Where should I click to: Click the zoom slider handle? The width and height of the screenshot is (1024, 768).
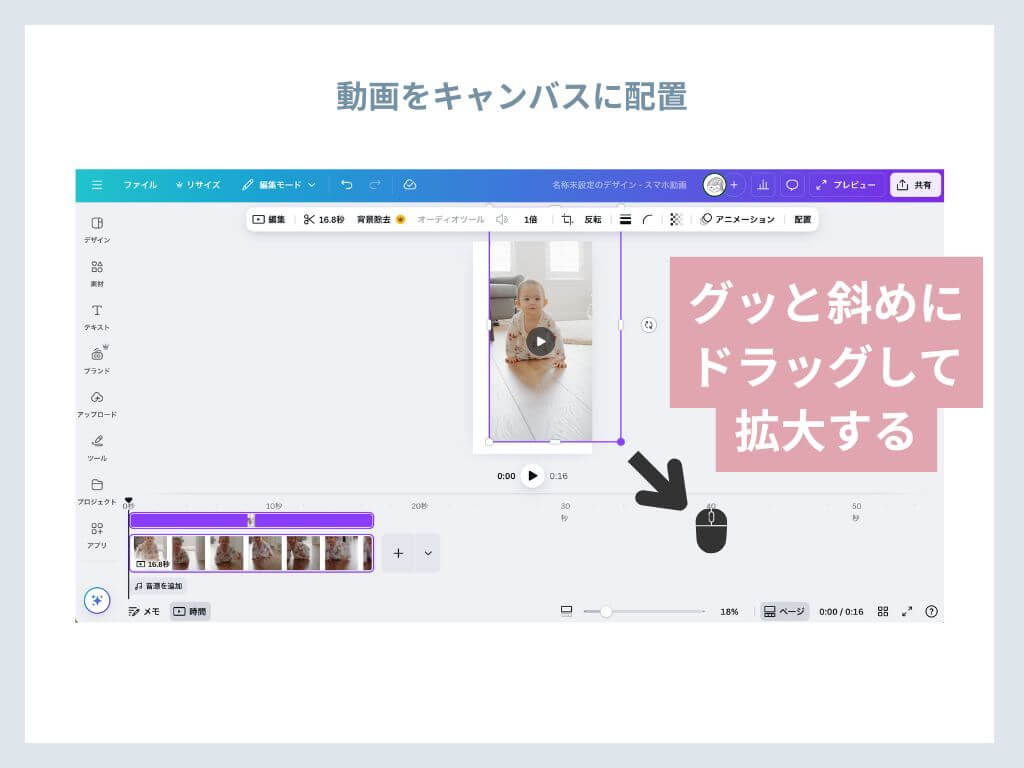(x=606, y=611)
